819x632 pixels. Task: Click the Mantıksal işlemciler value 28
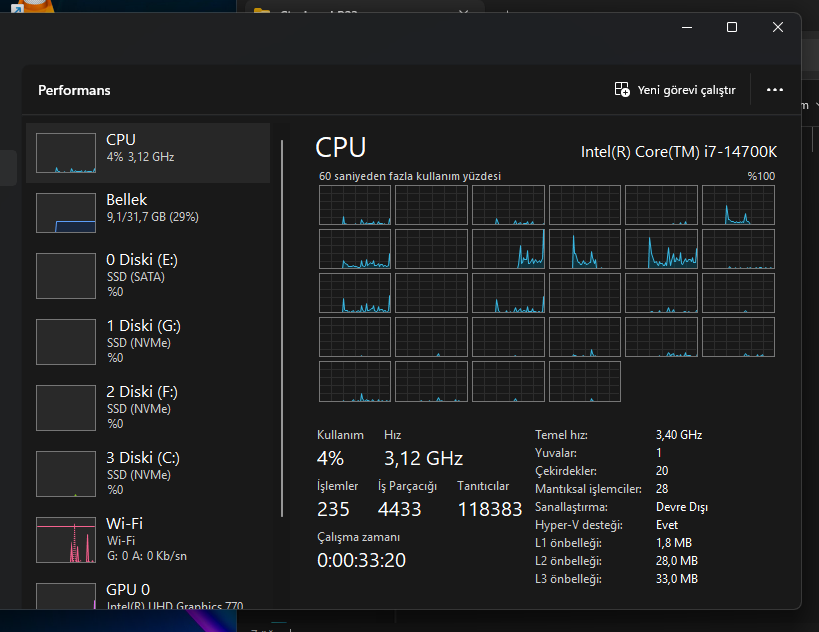pos(662,488)
